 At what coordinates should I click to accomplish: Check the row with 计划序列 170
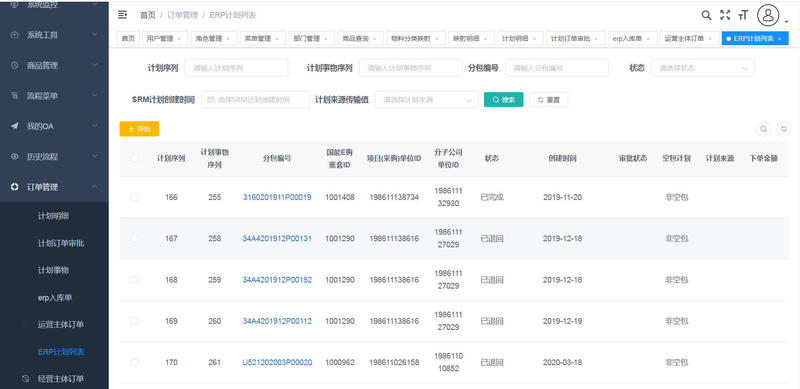coord(134,362)
